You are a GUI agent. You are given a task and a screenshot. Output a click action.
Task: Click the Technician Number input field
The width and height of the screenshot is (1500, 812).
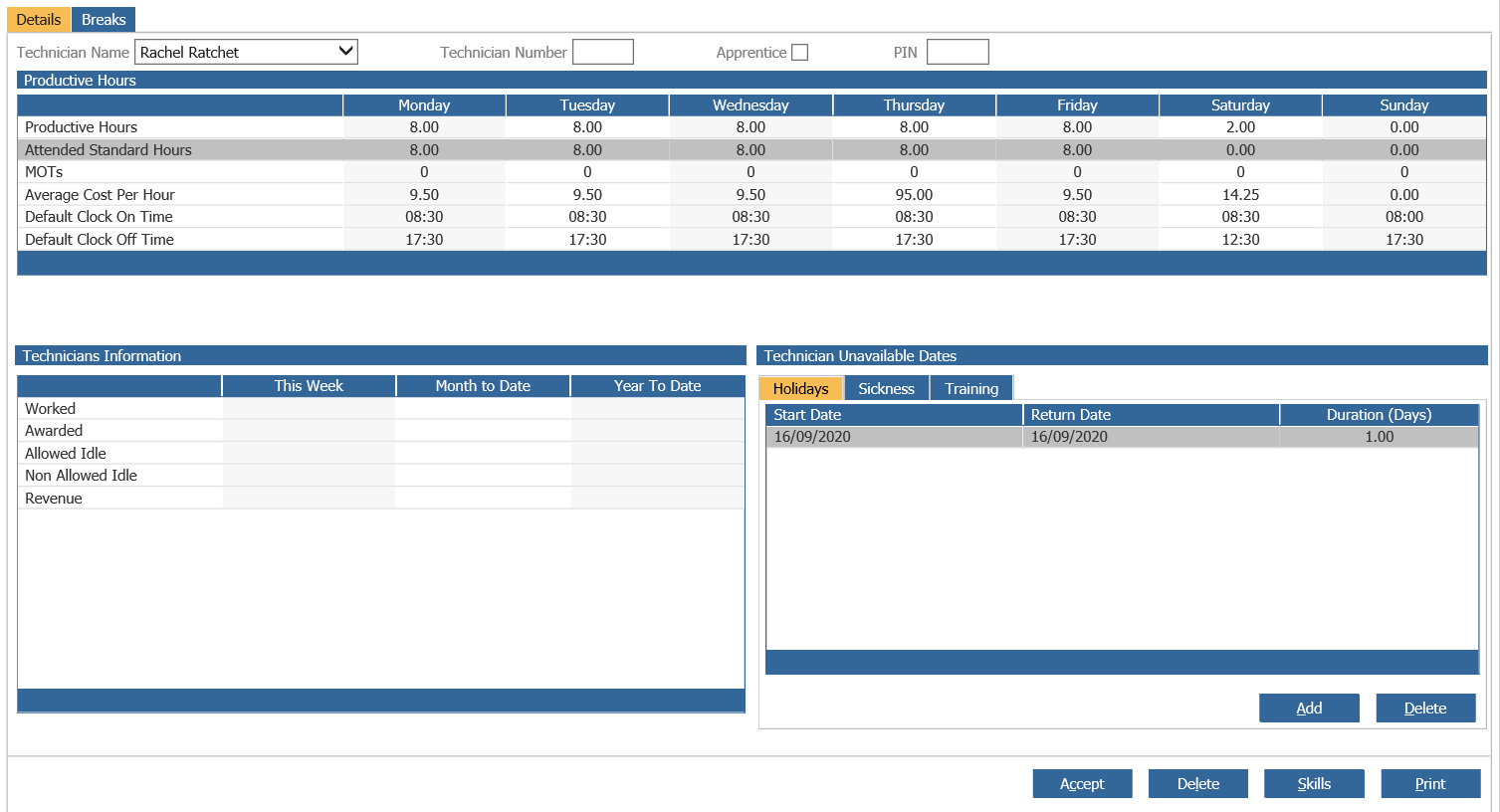click(603, 53)
